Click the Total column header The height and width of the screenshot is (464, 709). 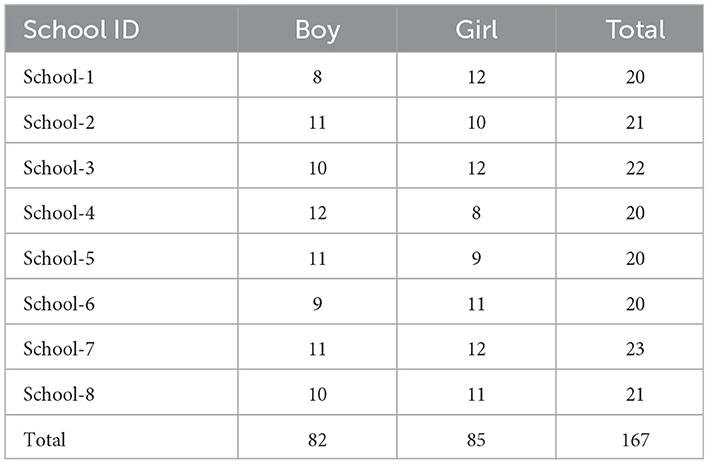point(635,29)
